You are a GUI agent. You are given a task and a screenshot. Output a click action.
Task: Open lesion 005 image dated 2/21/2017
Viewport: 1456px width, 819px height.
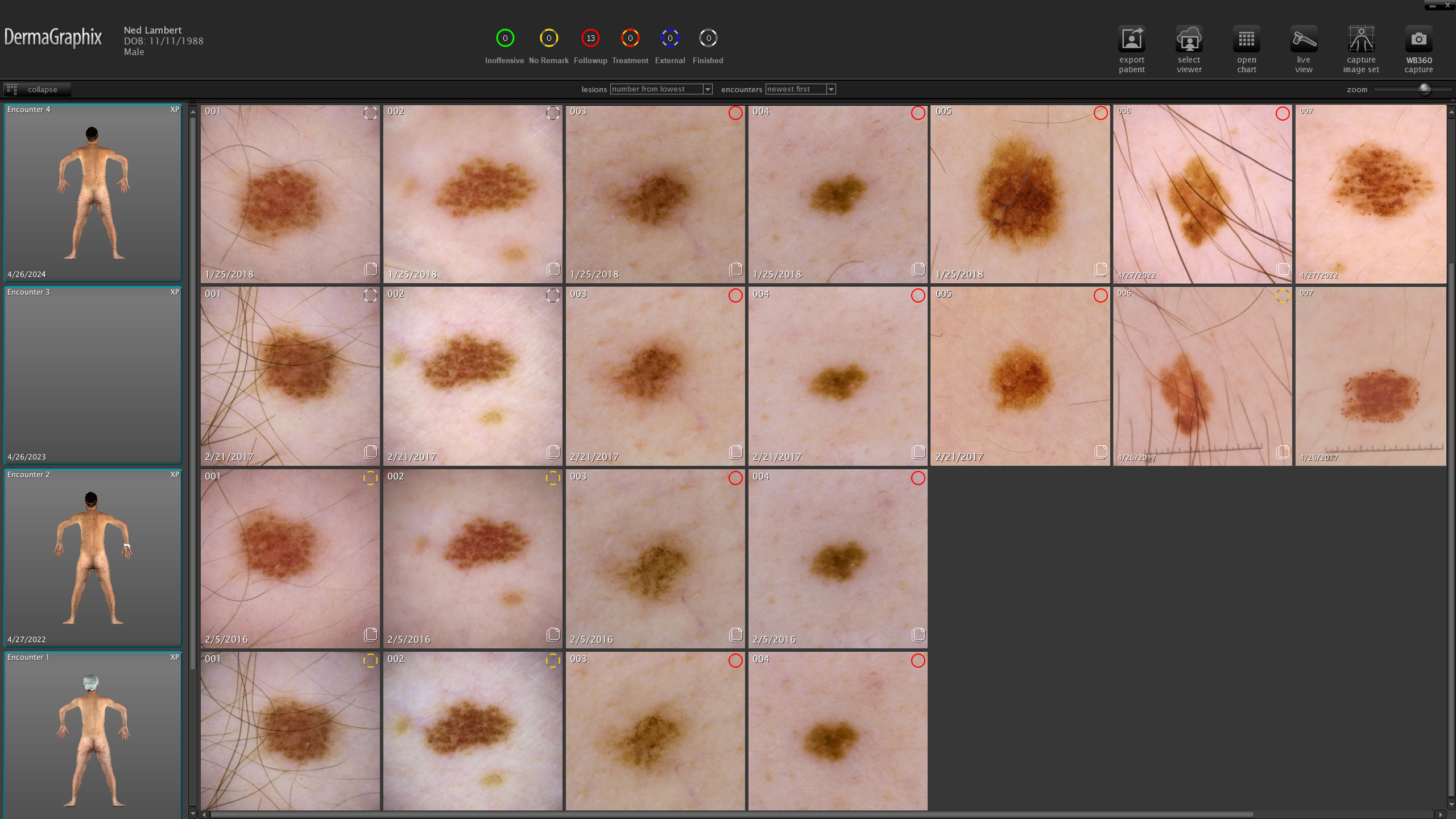pyautogui.click(x=1020, y=376)
